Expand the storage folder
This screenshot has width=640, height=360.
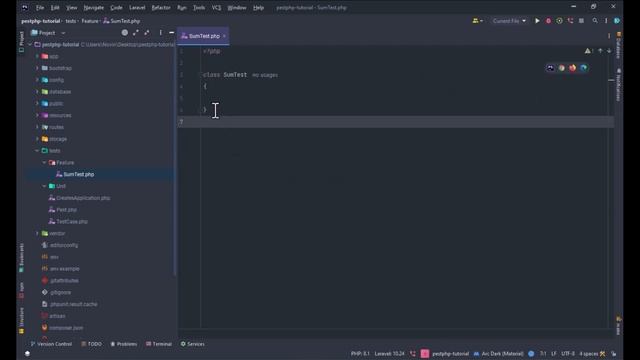pos(37,139)
